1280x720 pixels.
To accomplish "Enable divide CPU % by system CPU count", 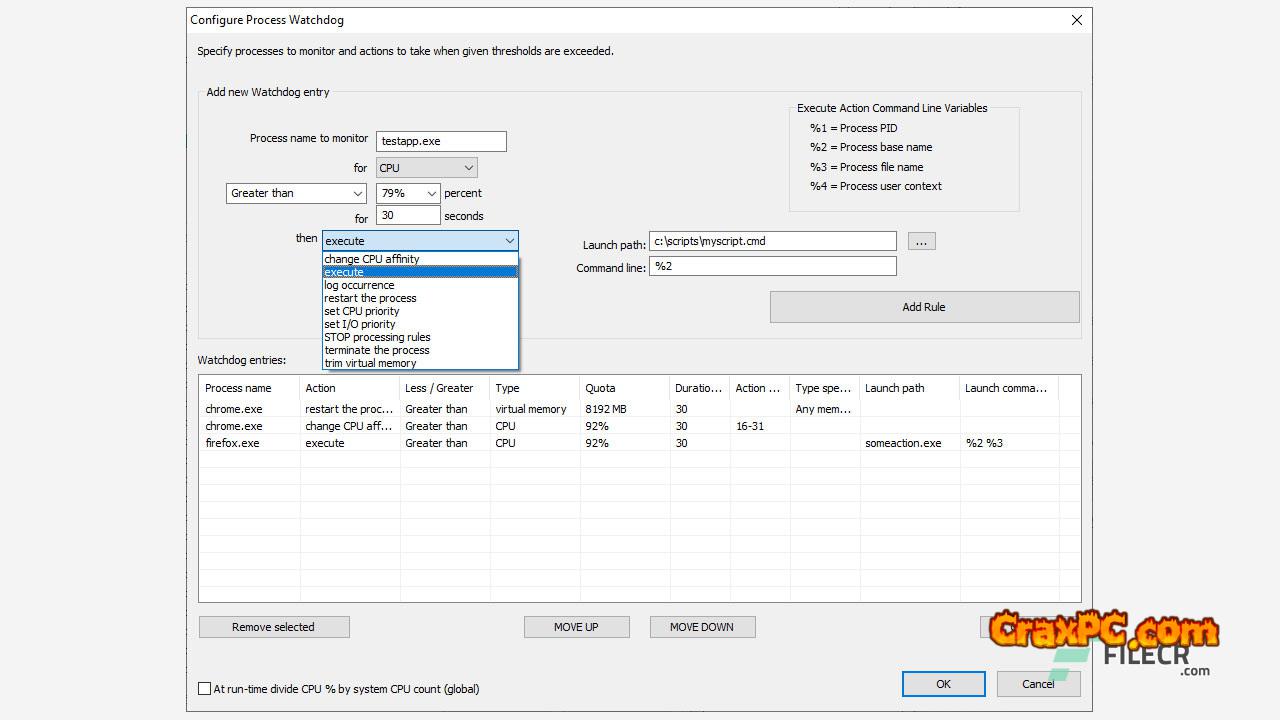I will click(205, 688).
